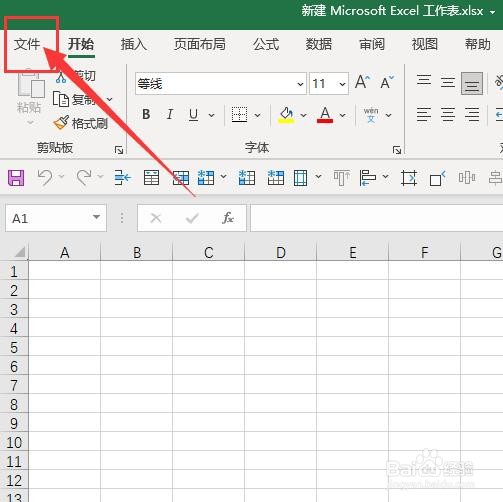
Task: Apply the red font color A
Action: [325, 115]
